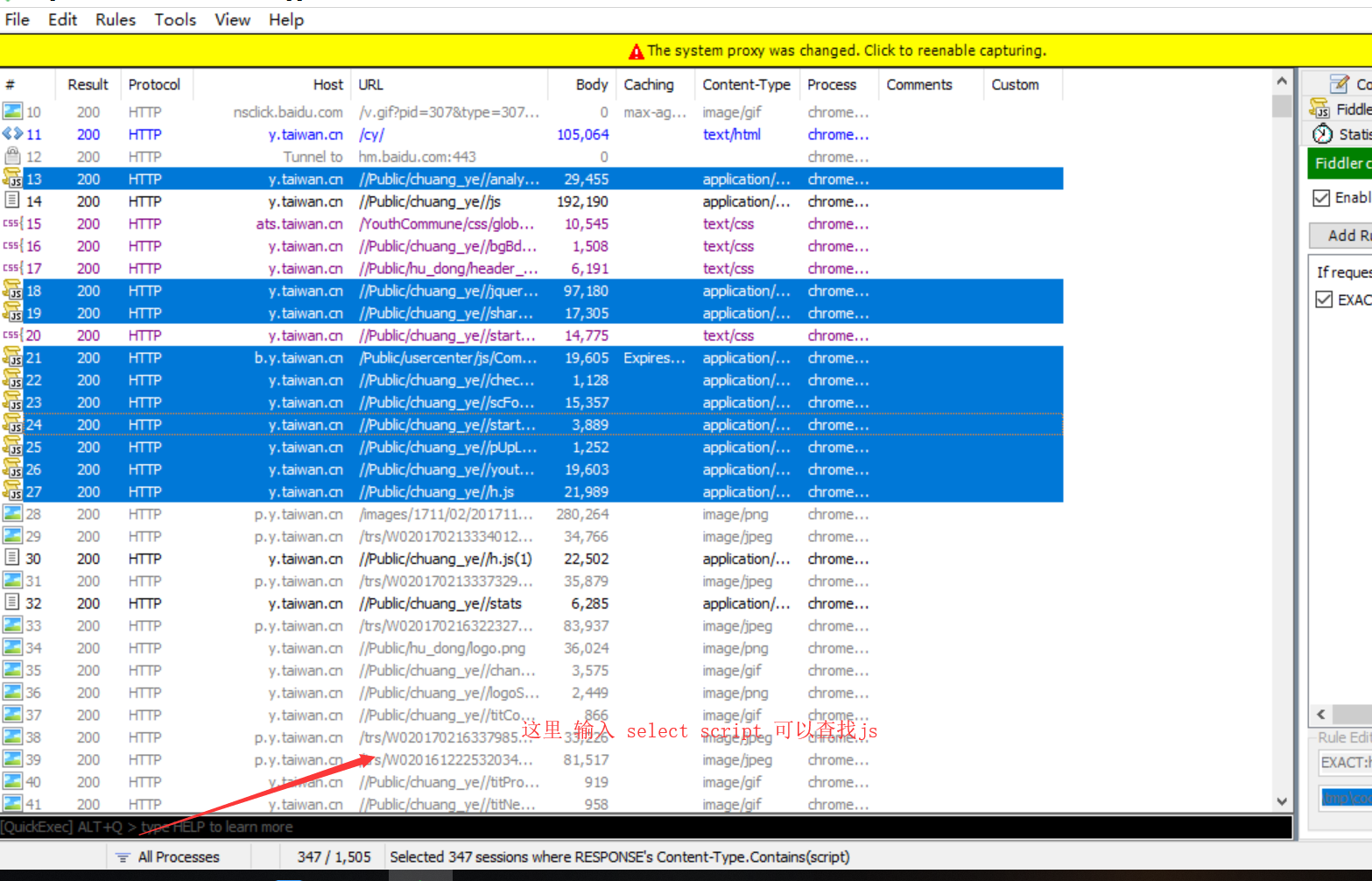Screen dimensions: 1372x881
Task: Open the View menu
Action: 232,19
